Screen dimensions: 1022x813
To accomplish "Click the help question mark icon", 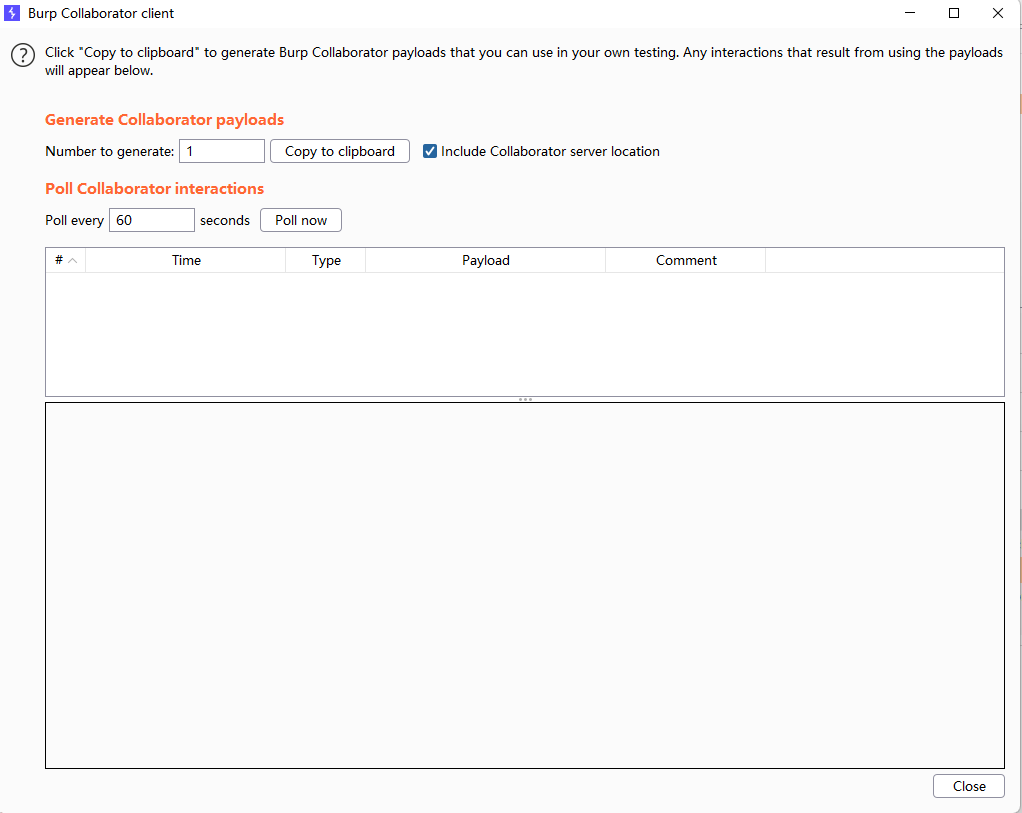I will tap(23, 55).
